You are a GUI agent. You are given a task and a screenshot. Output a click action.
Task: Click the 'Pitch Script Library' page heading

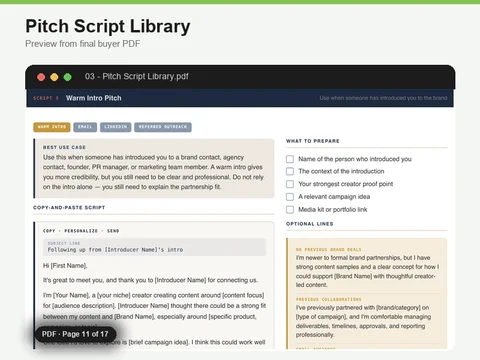[108, 26]
